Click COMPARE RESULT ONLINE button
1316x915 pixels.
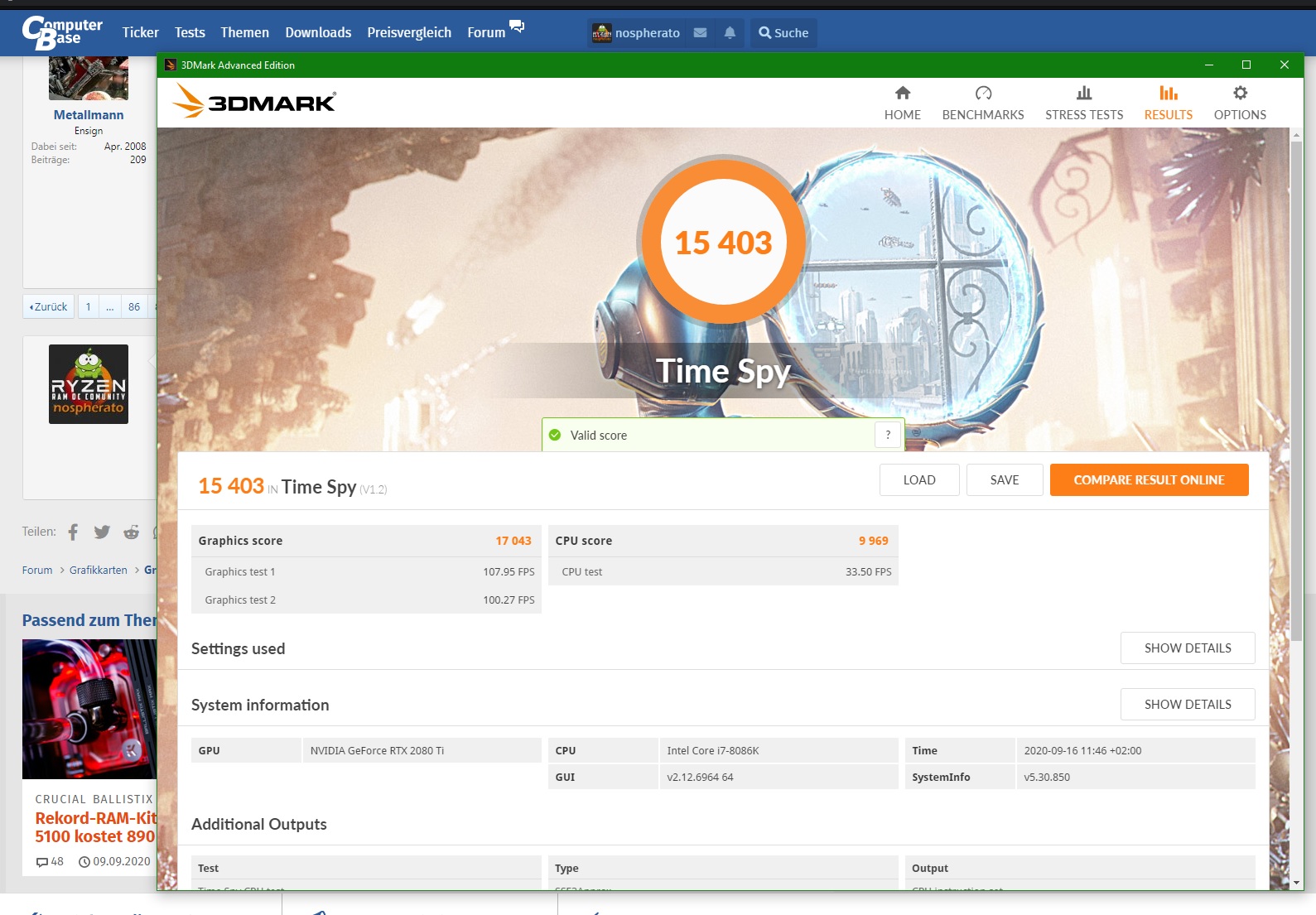[1149, 479]
